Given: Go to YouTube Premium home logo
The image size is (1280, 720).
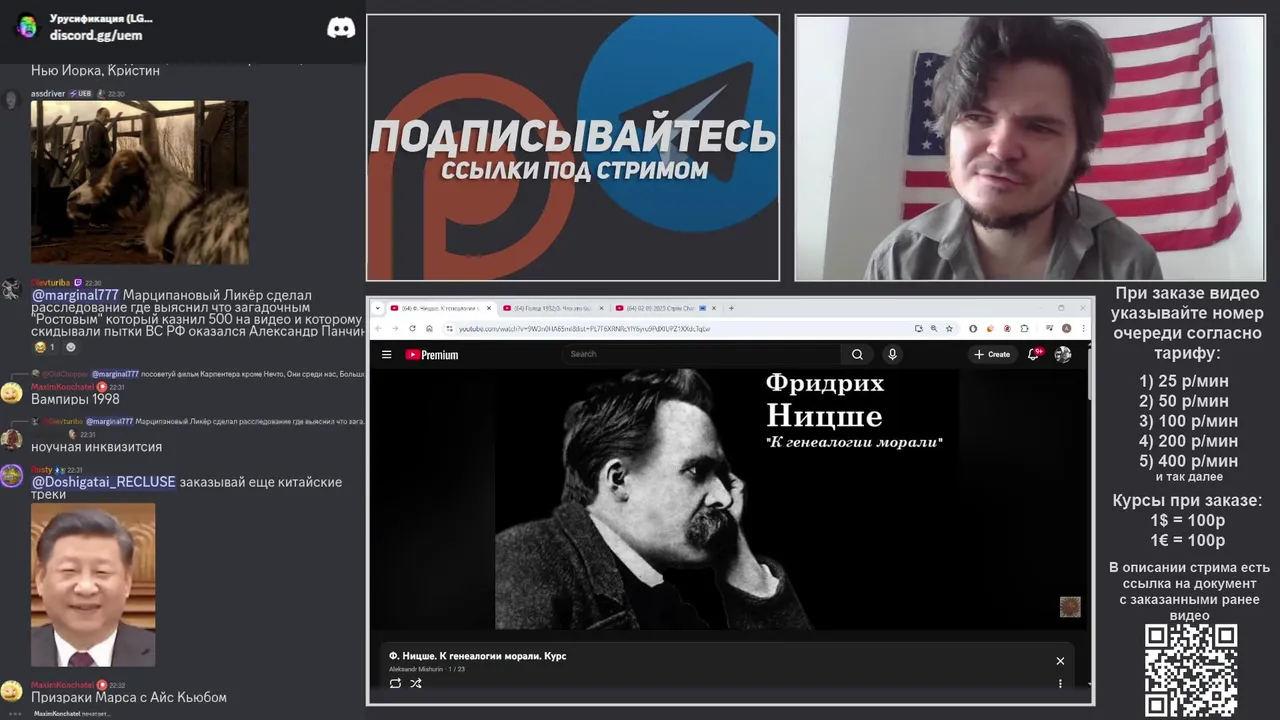Looking at the screenshot, I should point(432,355).
